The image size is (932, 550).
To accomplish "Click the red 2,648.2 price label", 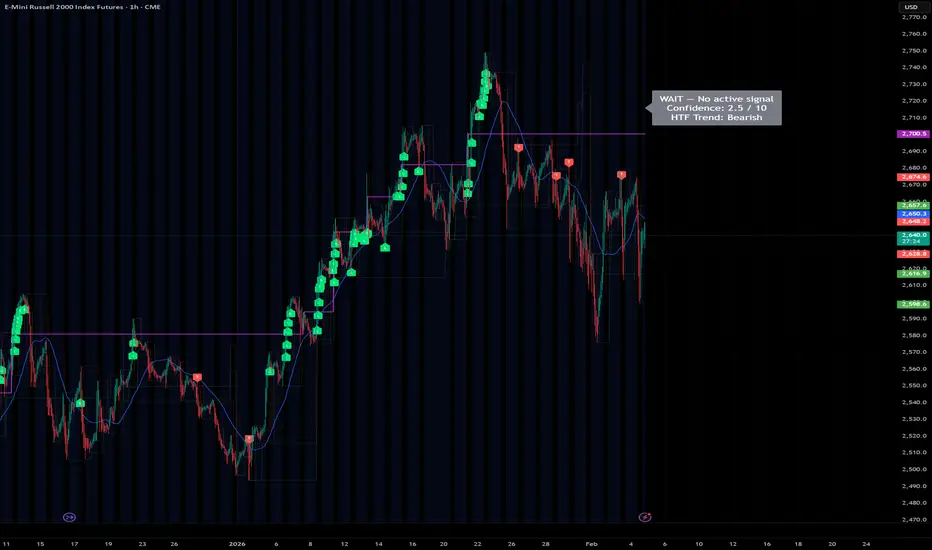I will coord(913,221).
